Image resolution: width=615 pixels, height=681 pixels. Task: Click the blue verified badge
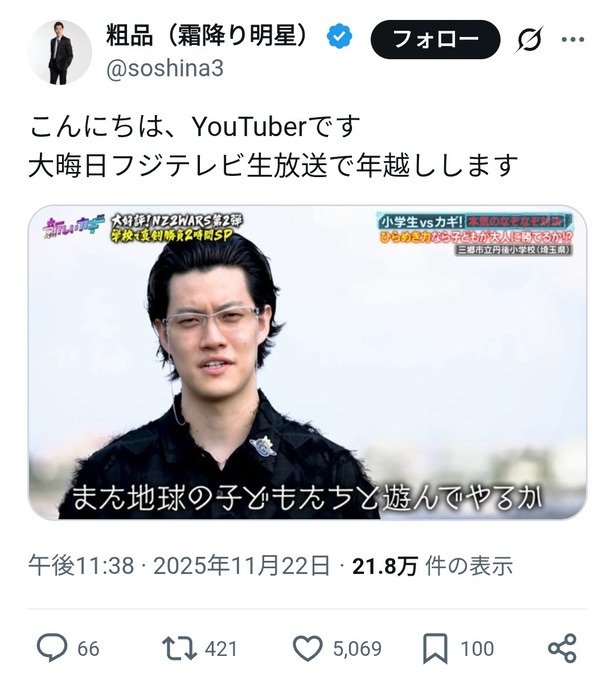[339, 36]
